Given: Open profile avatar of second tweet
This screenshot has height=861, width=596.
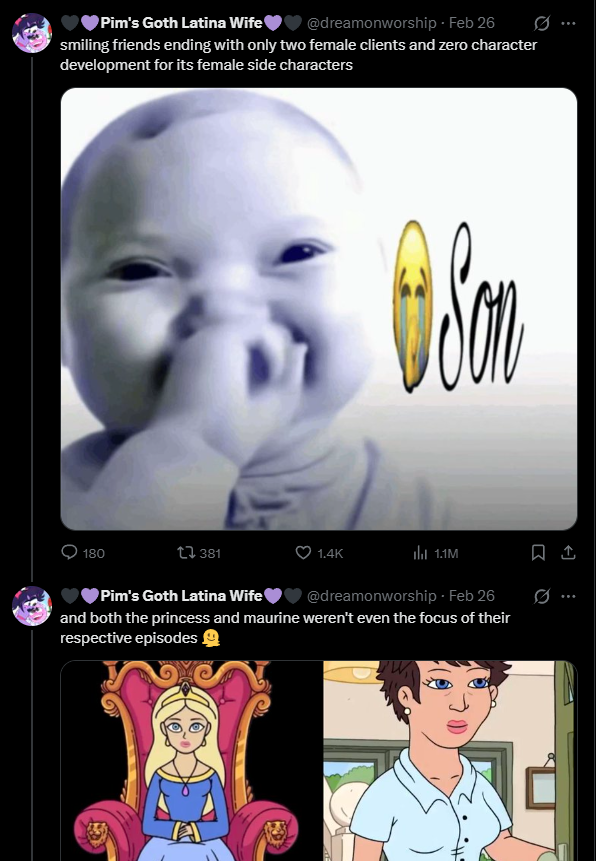Looking at the screenshot, I should 32,606.
